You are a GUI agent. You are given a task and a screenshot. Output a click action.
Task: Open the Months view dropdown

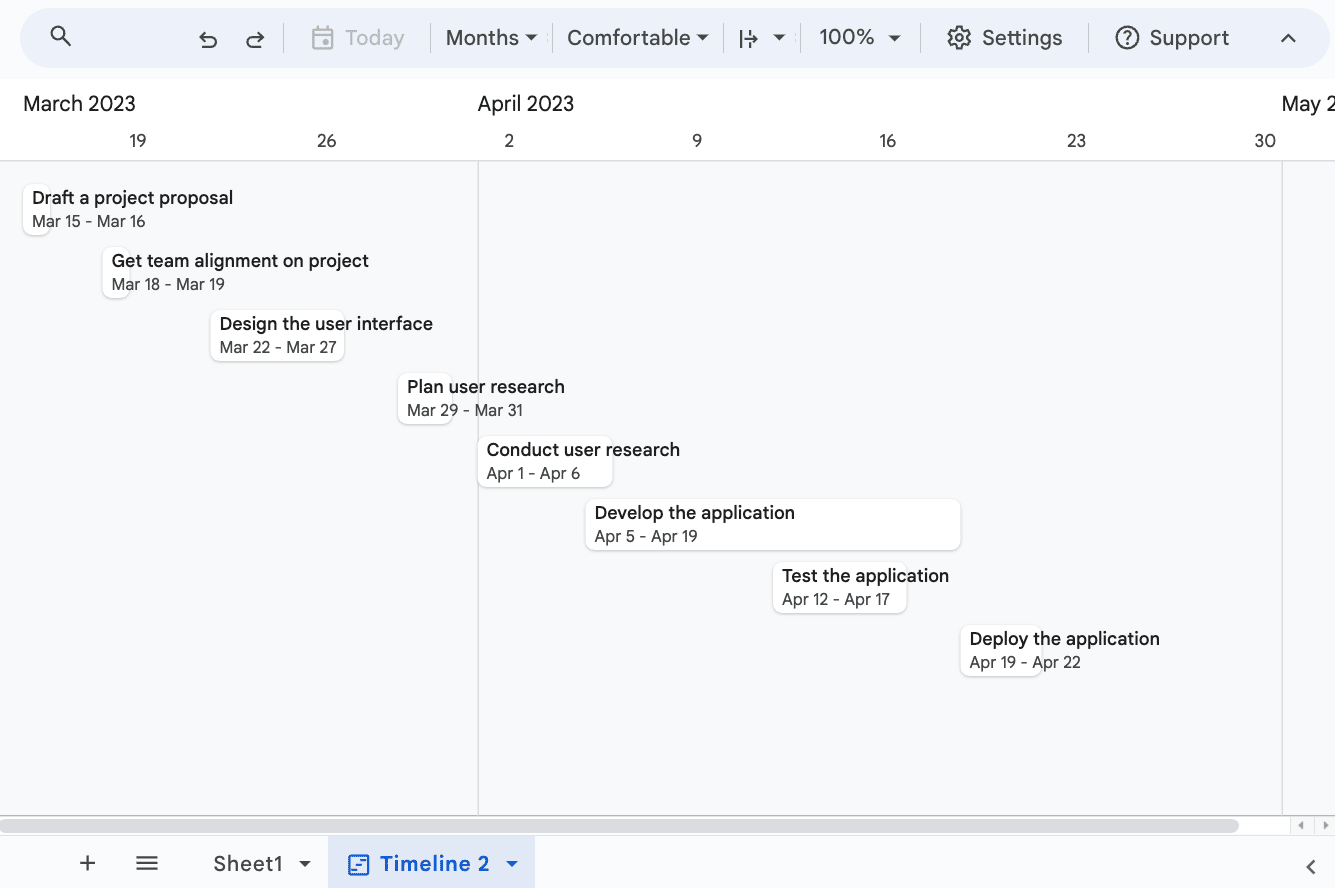click(x=491, y=38)
